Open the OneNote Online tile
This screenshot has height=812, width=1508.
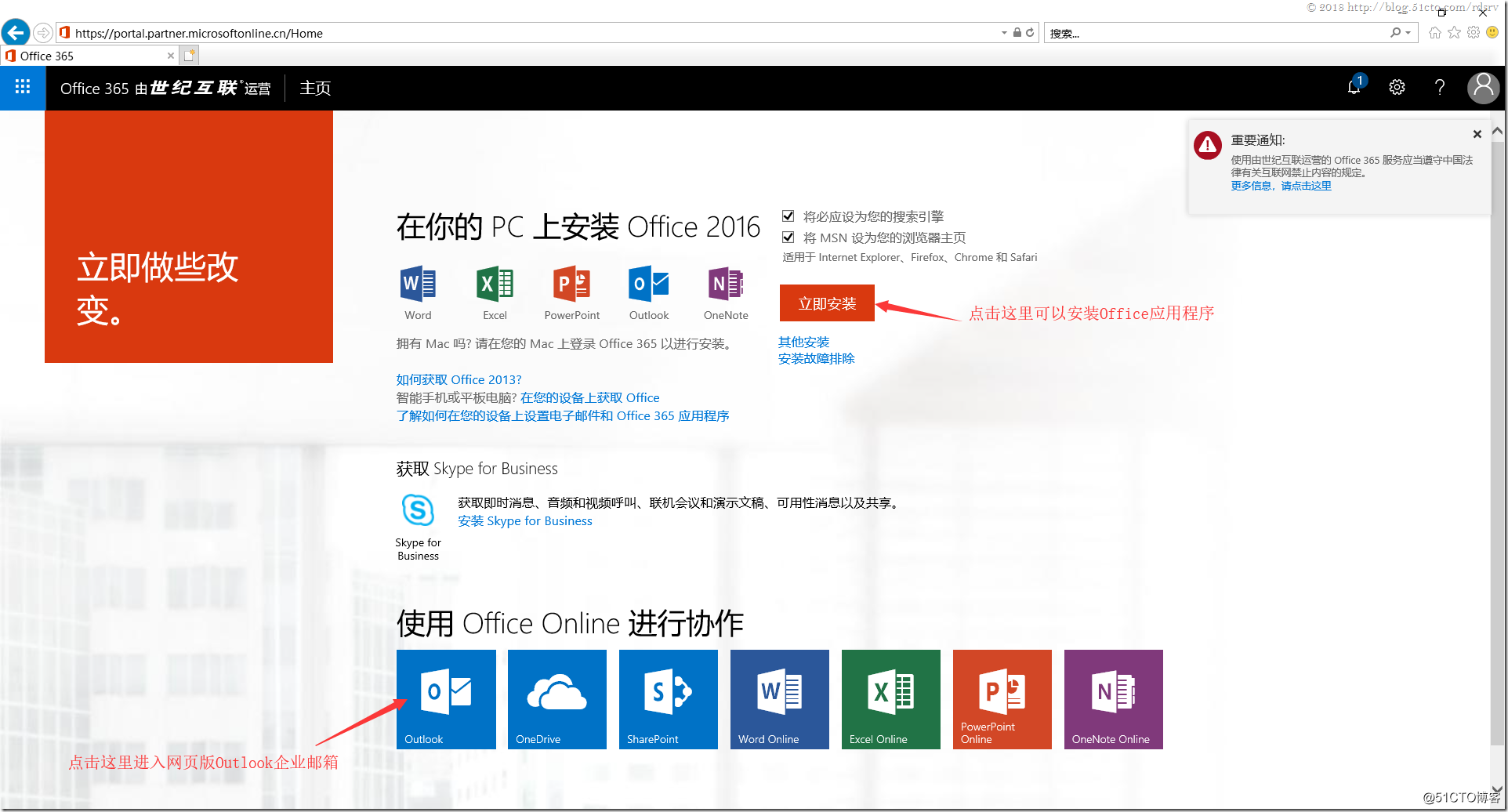pos(1114,699)
